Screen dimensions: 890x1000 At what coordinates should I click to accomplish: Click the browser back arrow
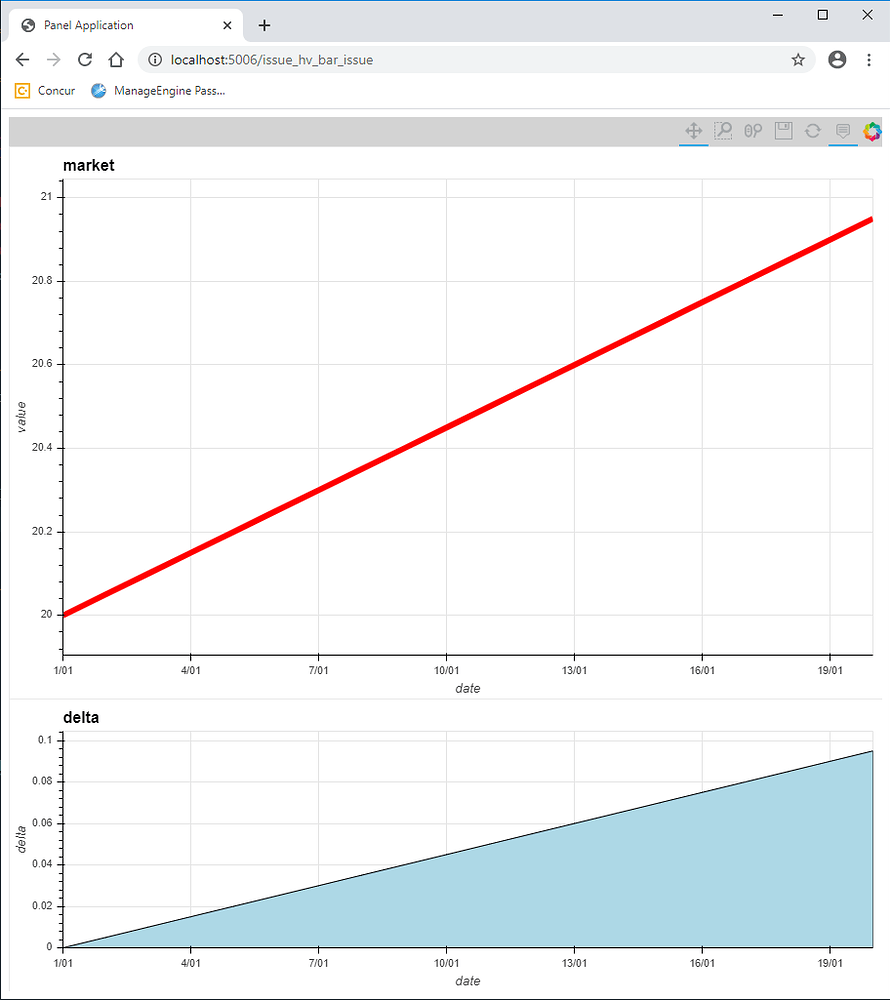tap(22, 60)
